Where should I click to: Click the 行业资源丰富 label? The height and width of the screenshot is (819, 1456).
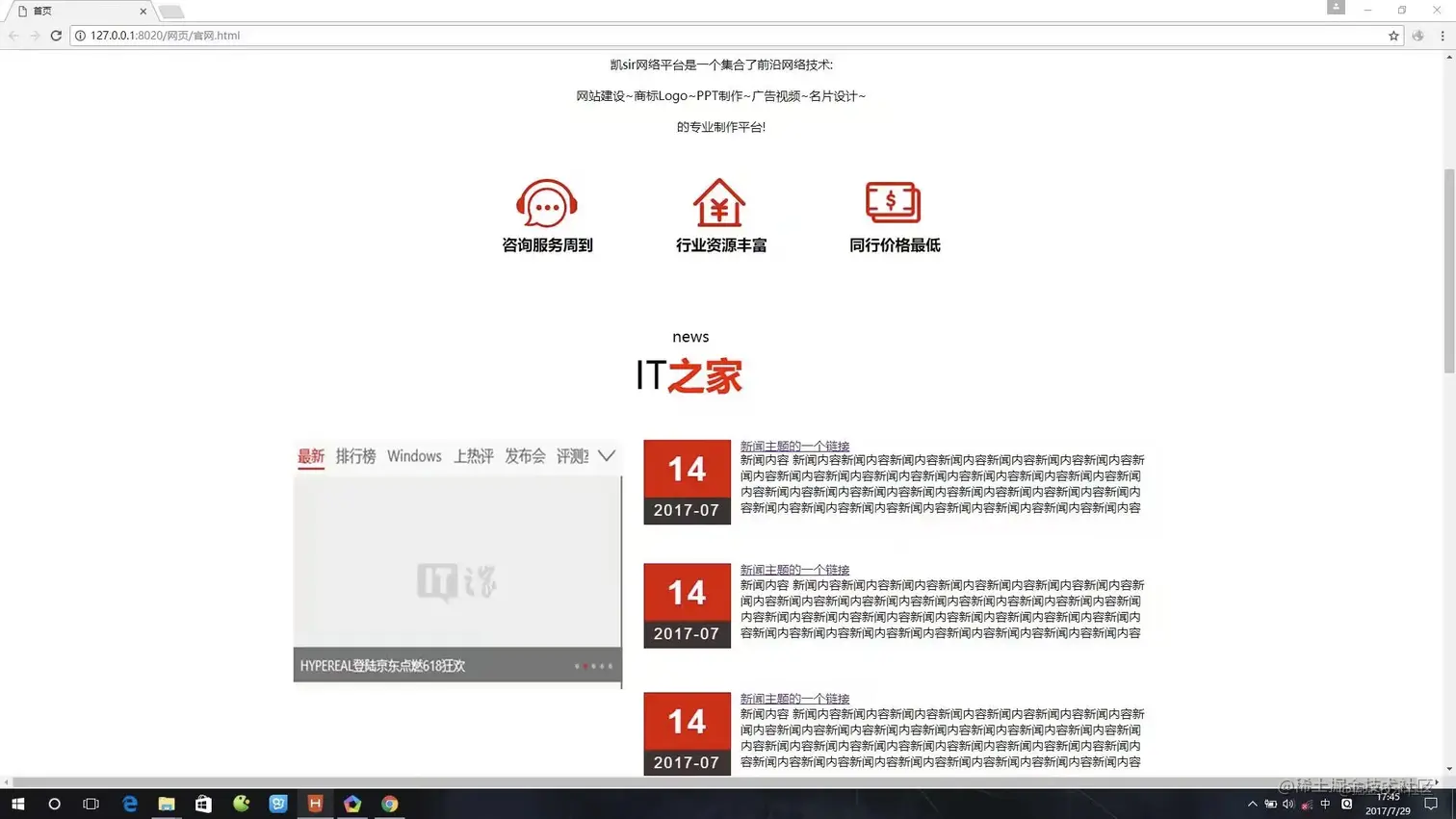(x=720, y=245)
